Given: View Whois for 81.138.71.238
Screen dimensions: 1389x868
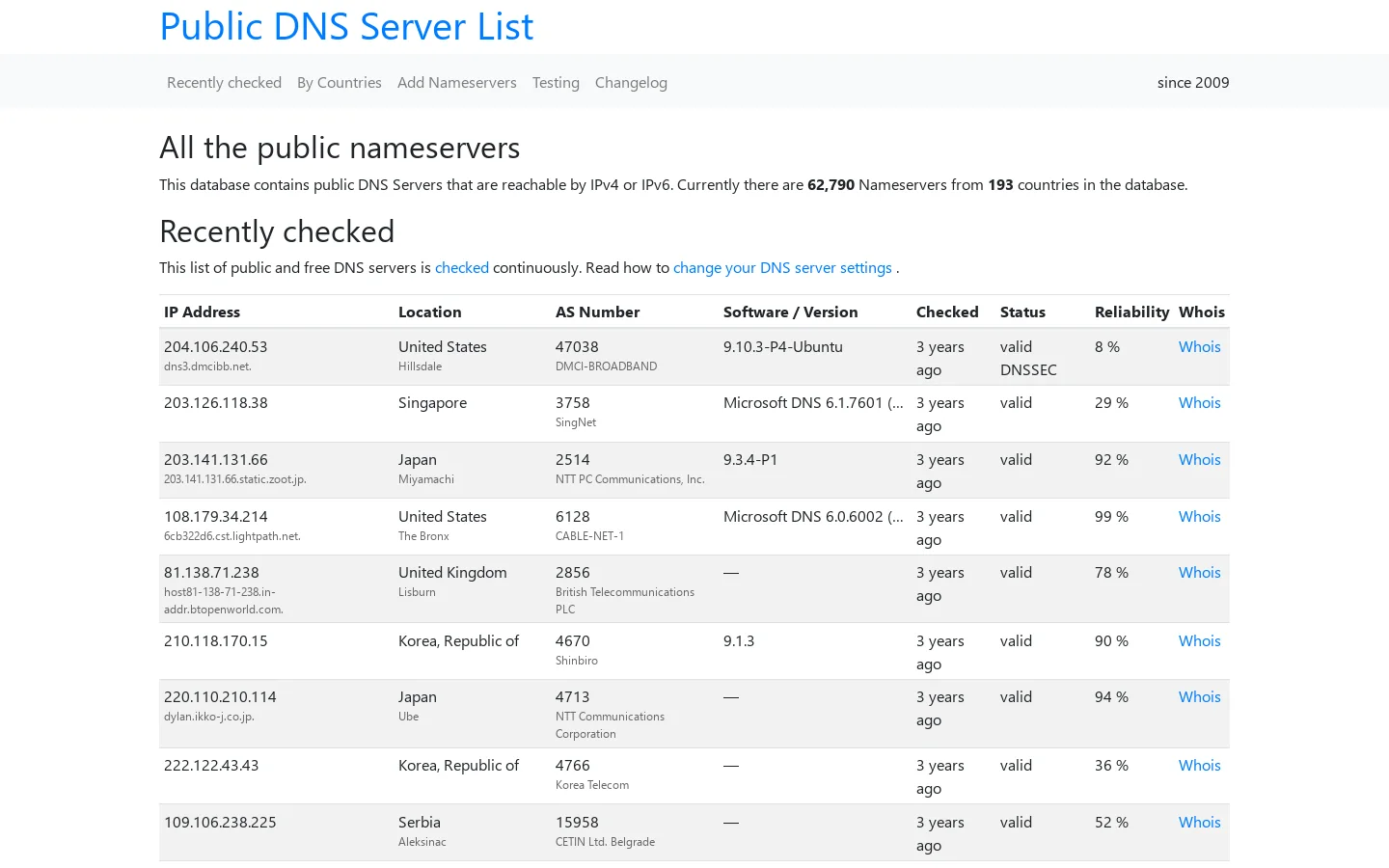Looking at the screenshot, I should click(1199, 572).
